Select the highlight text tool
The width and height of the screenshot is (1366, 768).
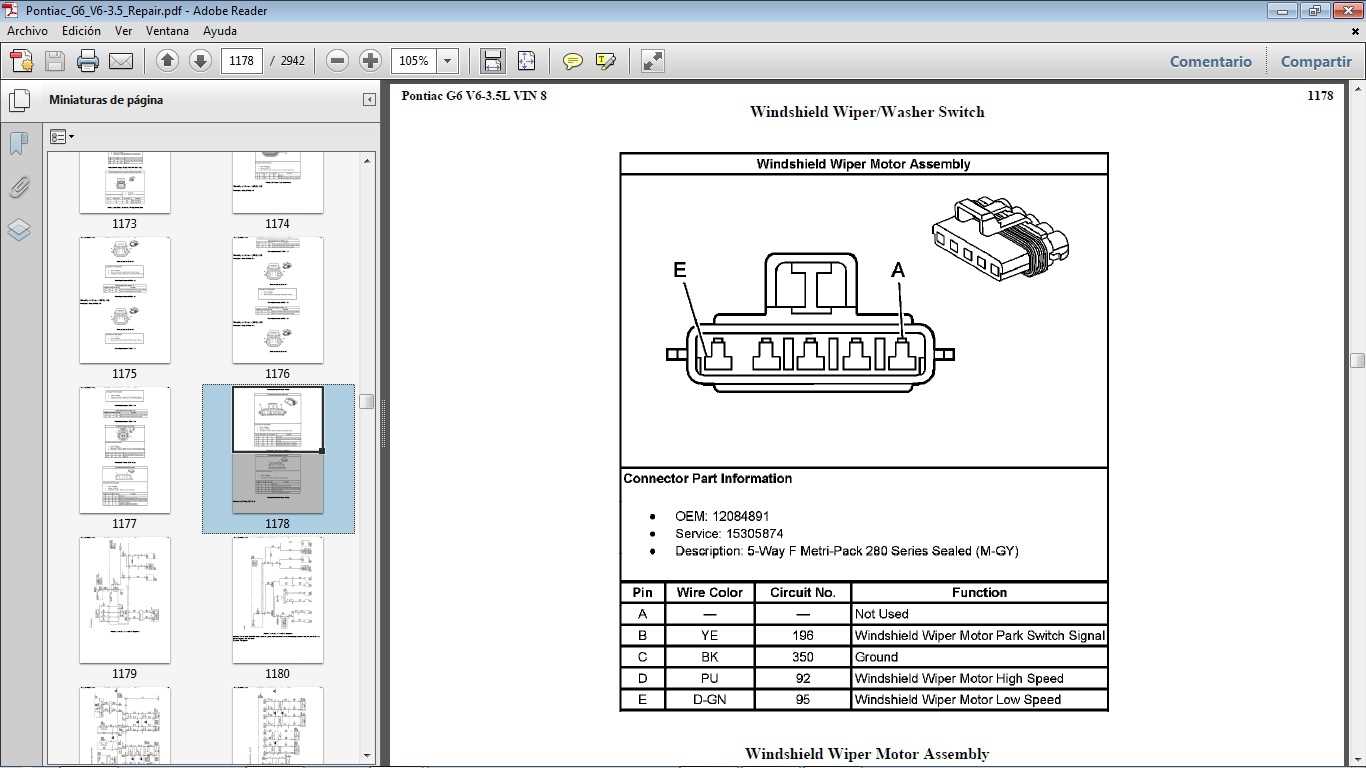click(x=605, y=61)
